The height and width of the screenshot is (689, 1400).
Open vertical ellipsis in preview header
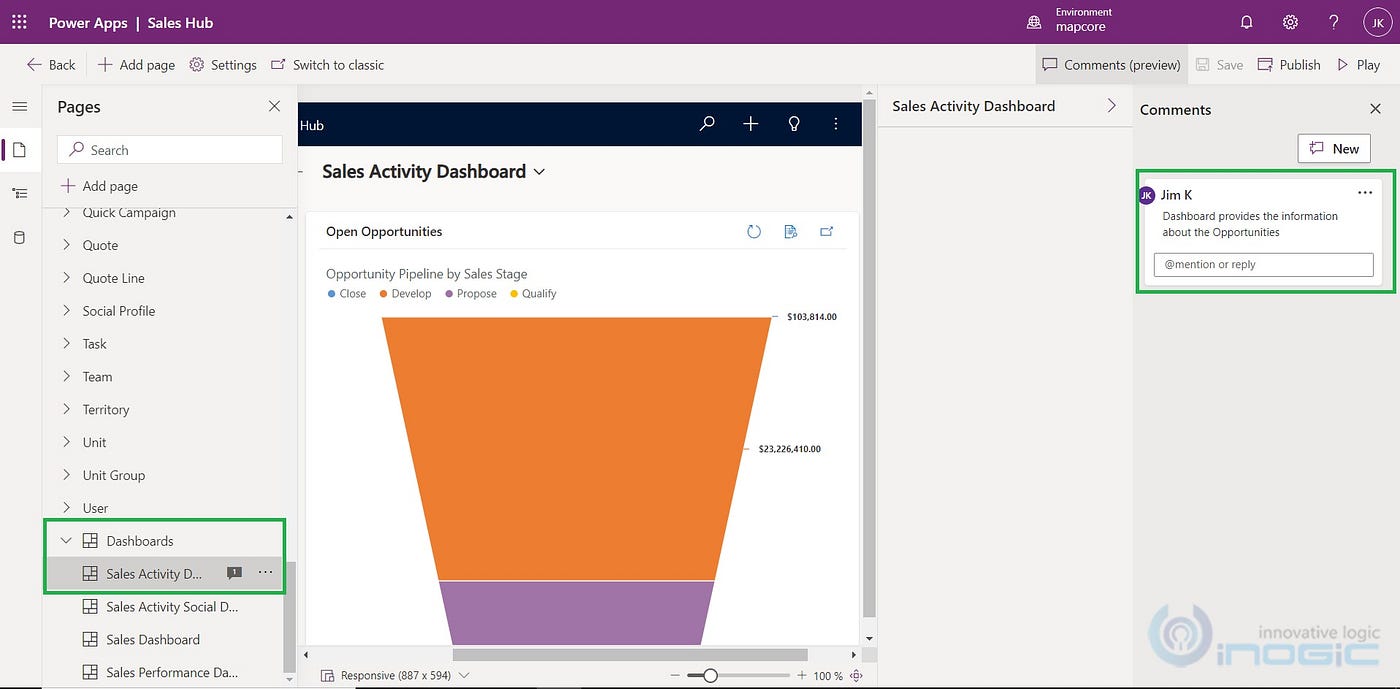pyautogui.click(x=836, y=124)
